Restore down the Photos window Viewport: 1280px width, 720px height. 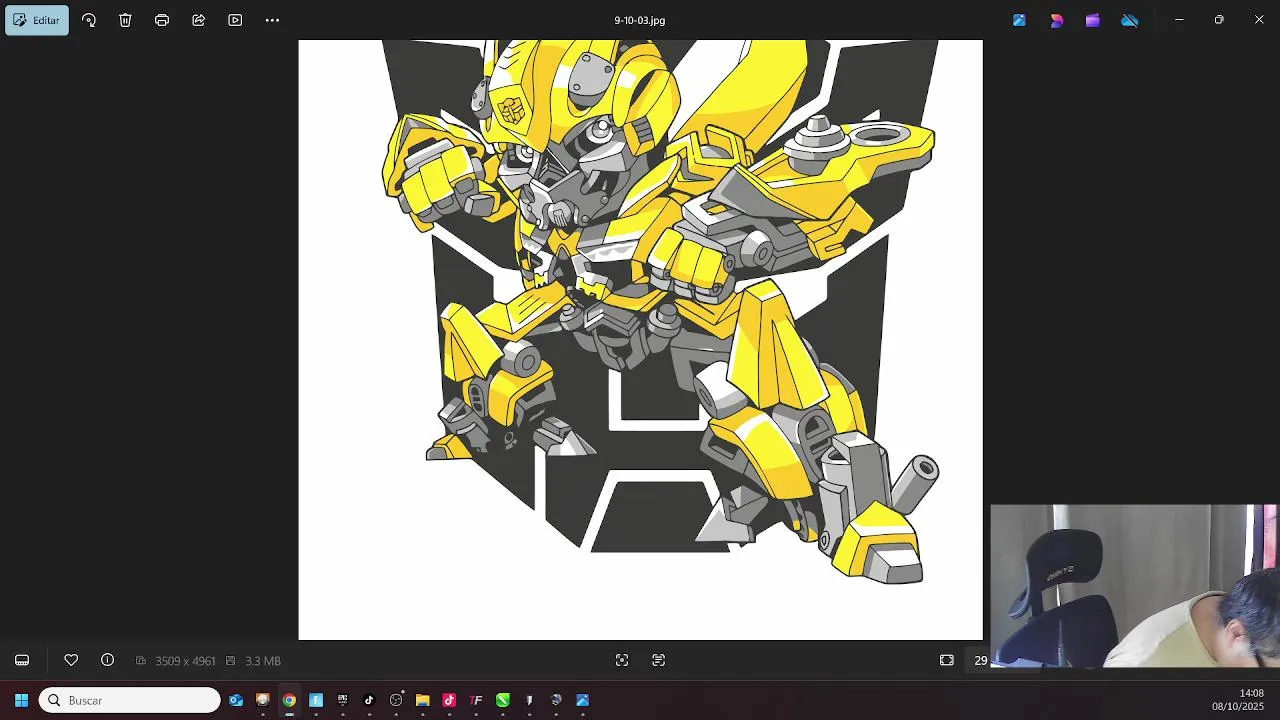tap(1219, 20)
